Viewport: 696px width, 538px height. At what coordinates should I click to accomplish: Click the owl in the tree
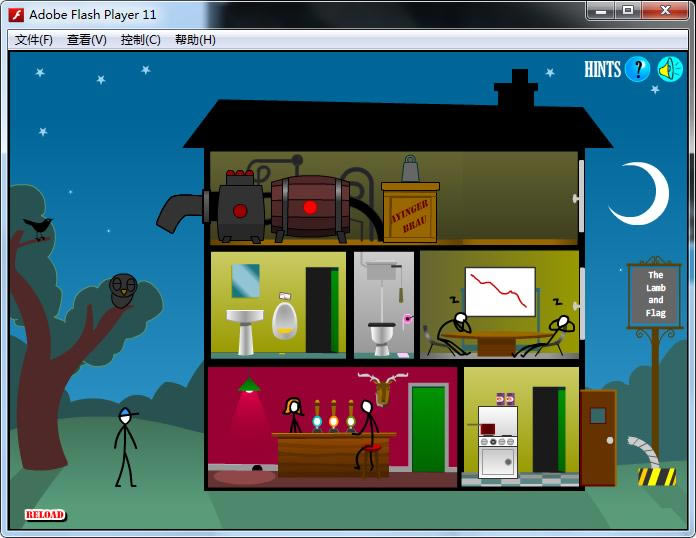[122, 291]
